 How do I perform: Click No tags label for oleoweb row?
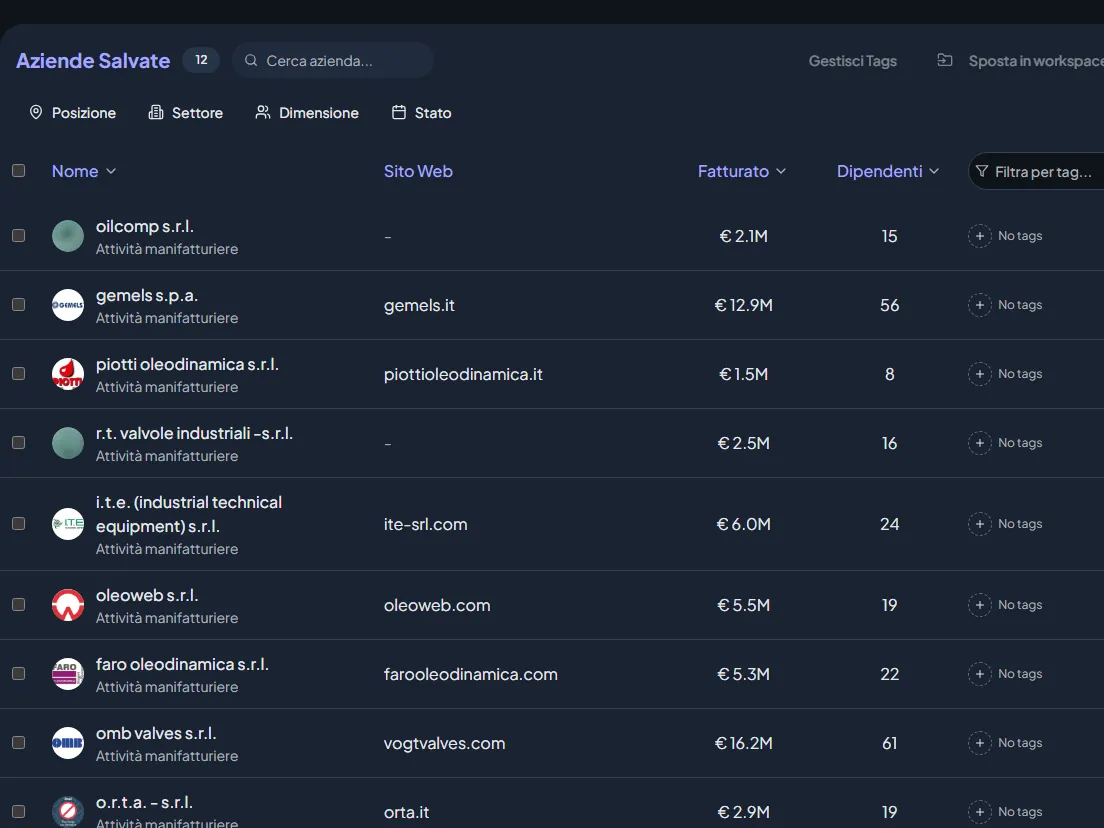click(x=1020, y=605)
